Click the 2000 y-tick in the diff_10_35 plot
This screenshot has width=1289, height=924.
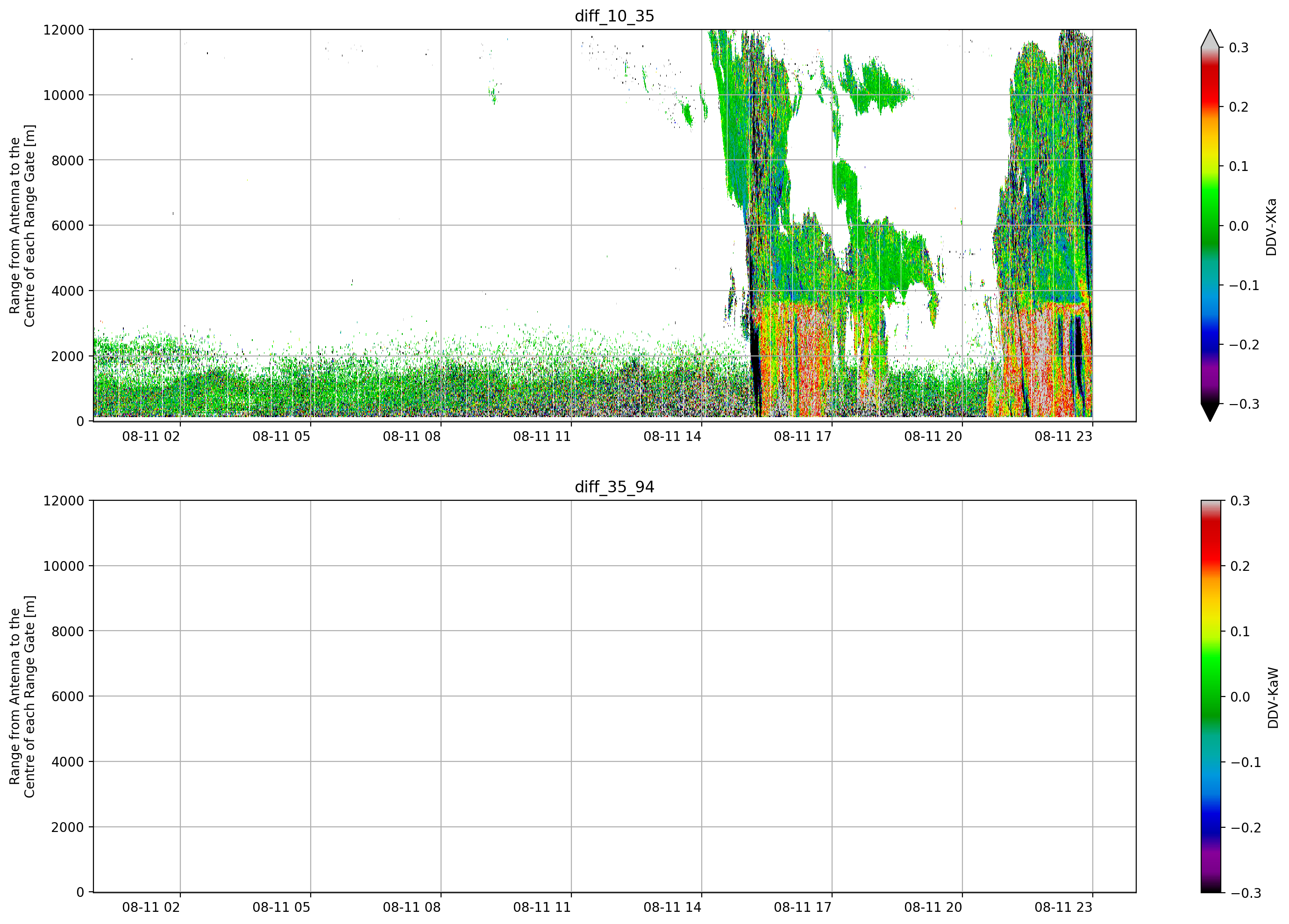(x=68, y=356)
